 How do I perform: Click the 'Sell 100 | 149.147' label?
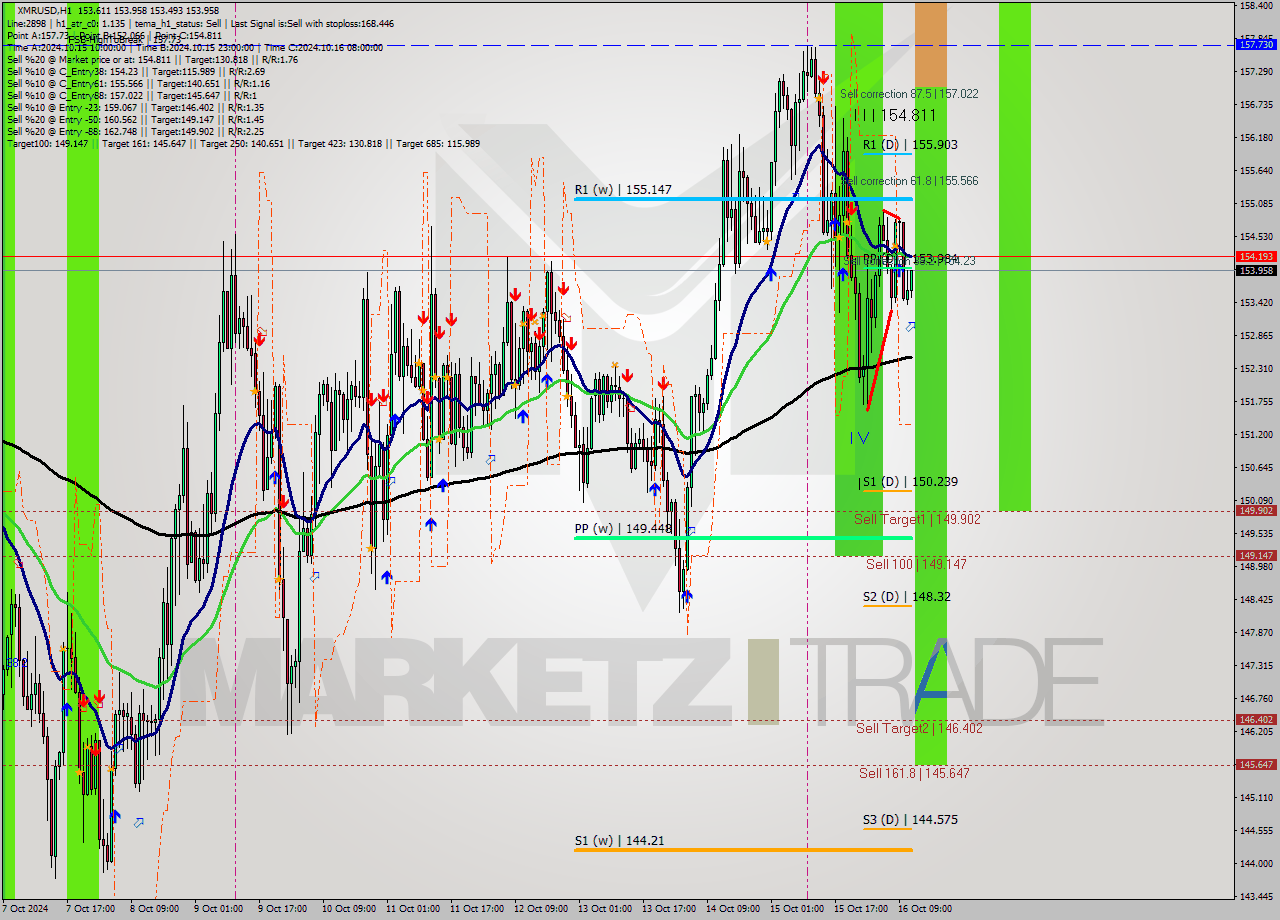916,565
